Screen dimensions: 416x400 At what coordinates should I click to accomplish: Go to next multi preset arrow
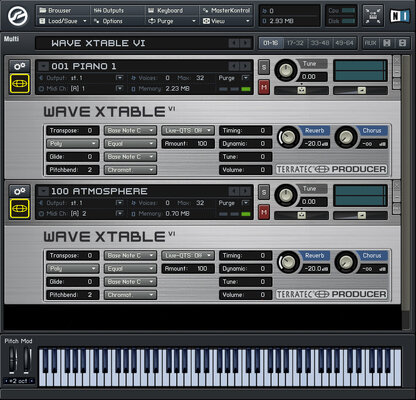pyautogui.click(x=246, y=43)
